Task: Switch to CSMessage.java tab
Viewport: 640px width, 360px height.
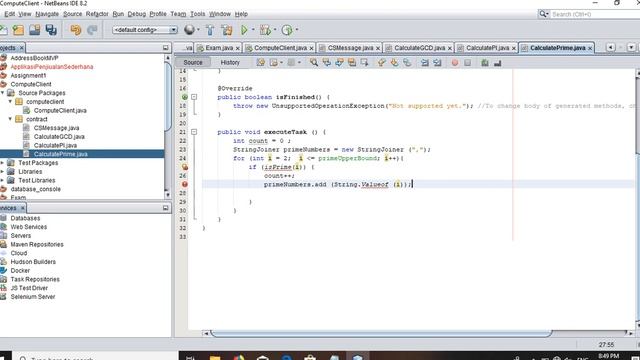Action: (x=350, y=48)
